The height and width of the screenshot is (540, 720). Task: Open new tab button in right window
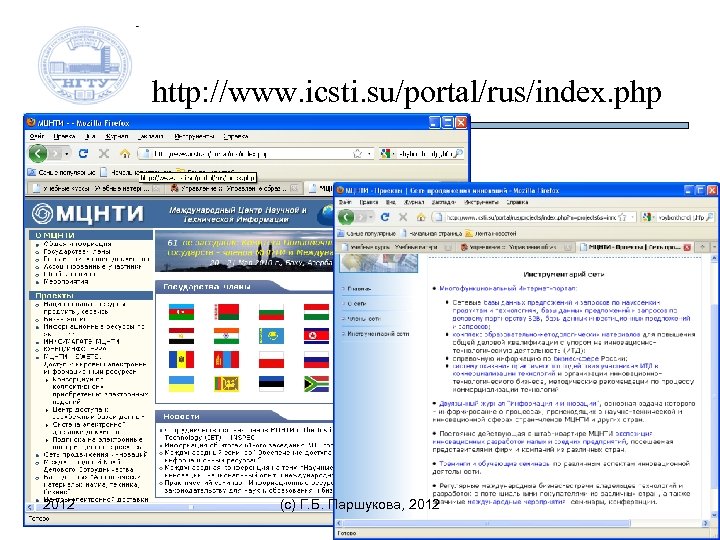(702, 247)
